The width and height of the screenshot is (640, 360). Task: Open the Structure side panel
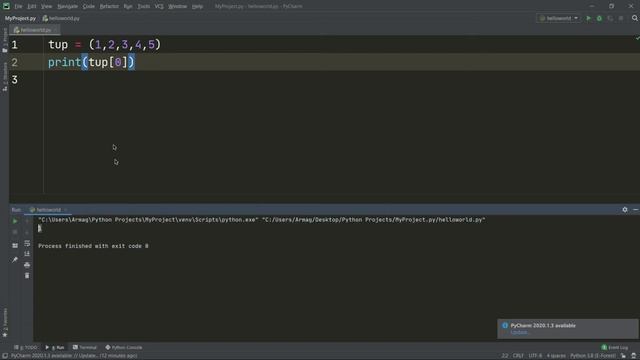tap(5, 77)
